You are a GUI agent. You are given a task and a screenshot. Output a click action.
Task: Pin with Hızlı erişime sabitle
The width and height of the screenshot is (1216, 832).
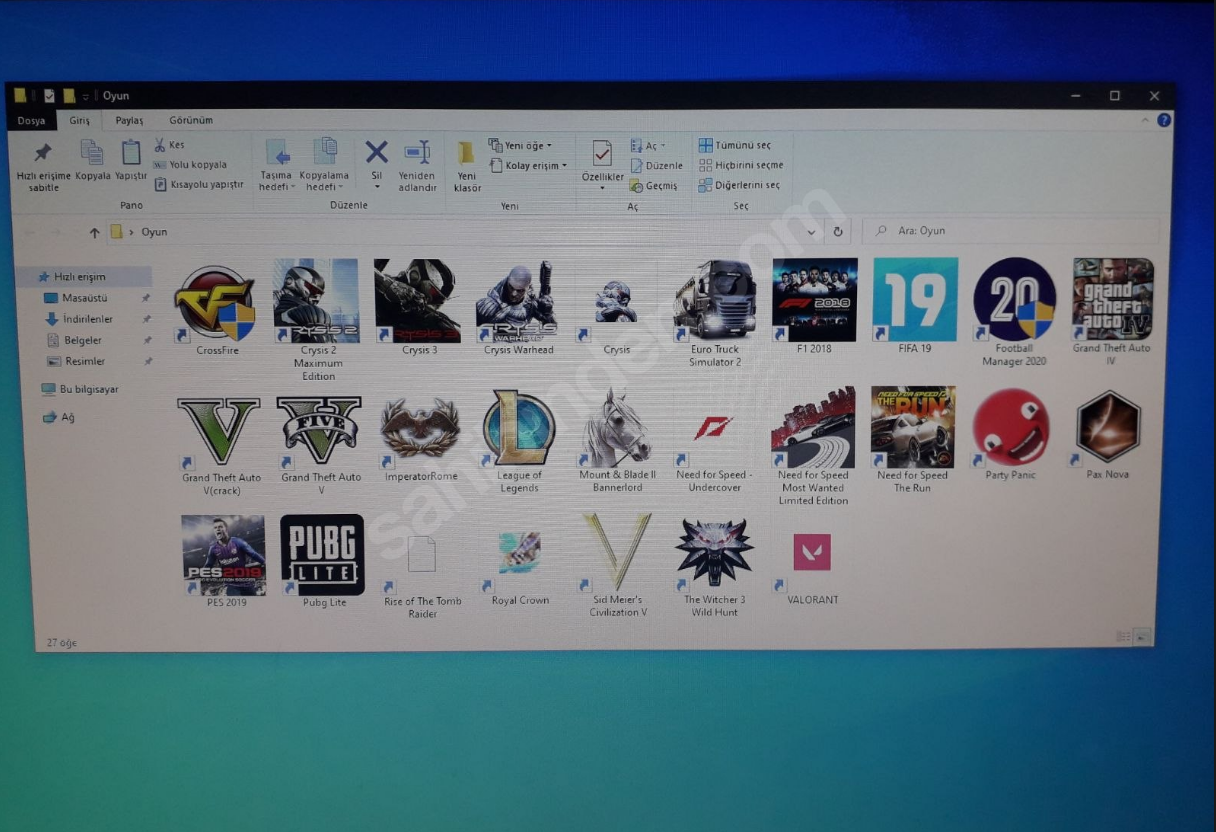click(x=43, y=165)
